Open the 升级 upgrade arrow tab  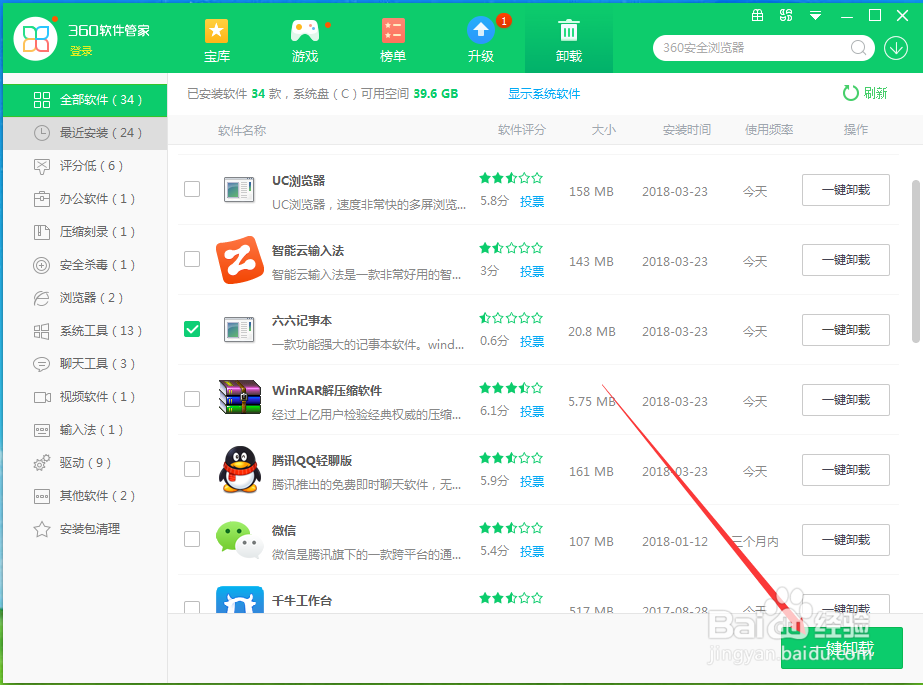click(481, 41)
